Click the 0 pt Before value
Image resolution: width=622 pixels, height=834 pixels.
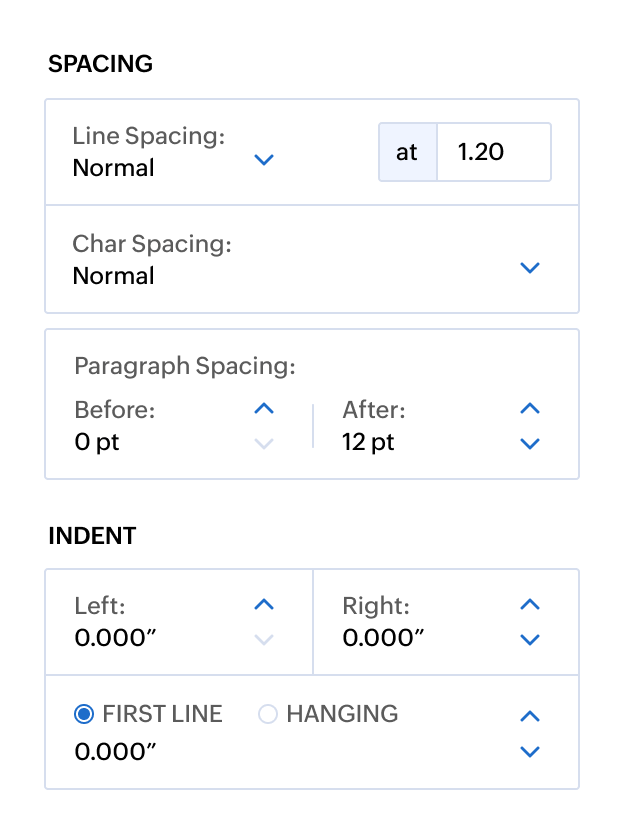click(x=97, y=442)
